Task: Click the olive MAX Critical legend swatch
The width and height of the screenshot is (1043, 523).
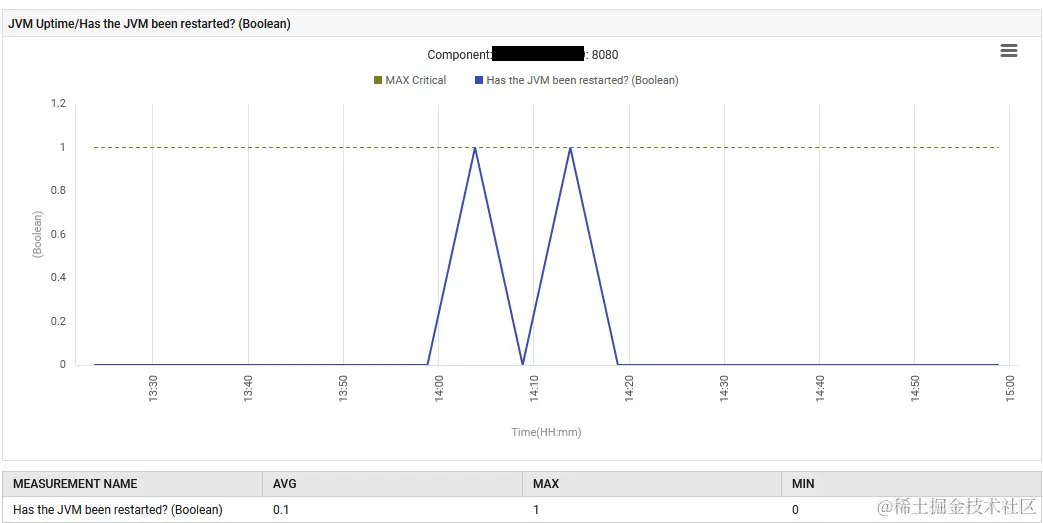Action: click(378, 80)
